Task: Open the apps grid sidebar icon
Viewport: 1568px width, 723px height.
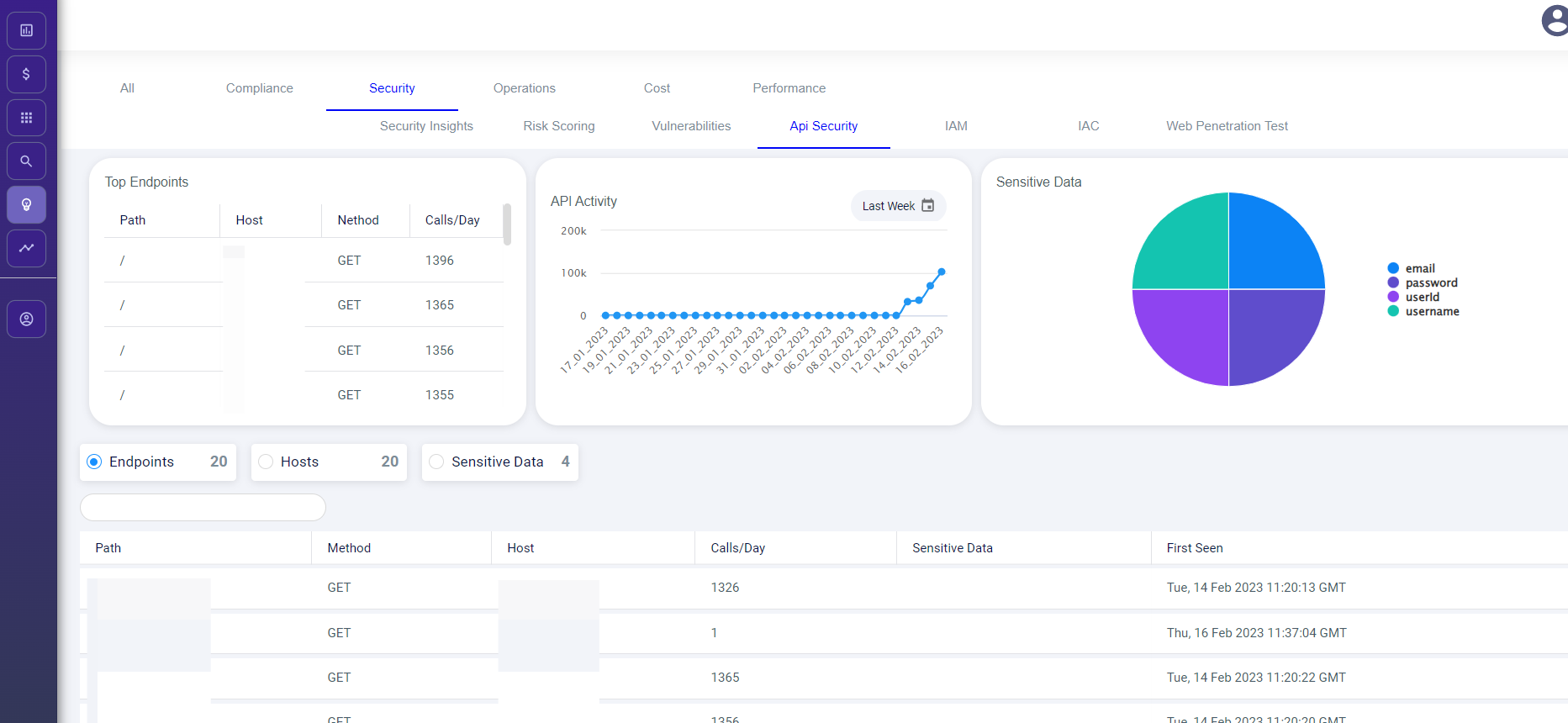Action: pos(26,118)
